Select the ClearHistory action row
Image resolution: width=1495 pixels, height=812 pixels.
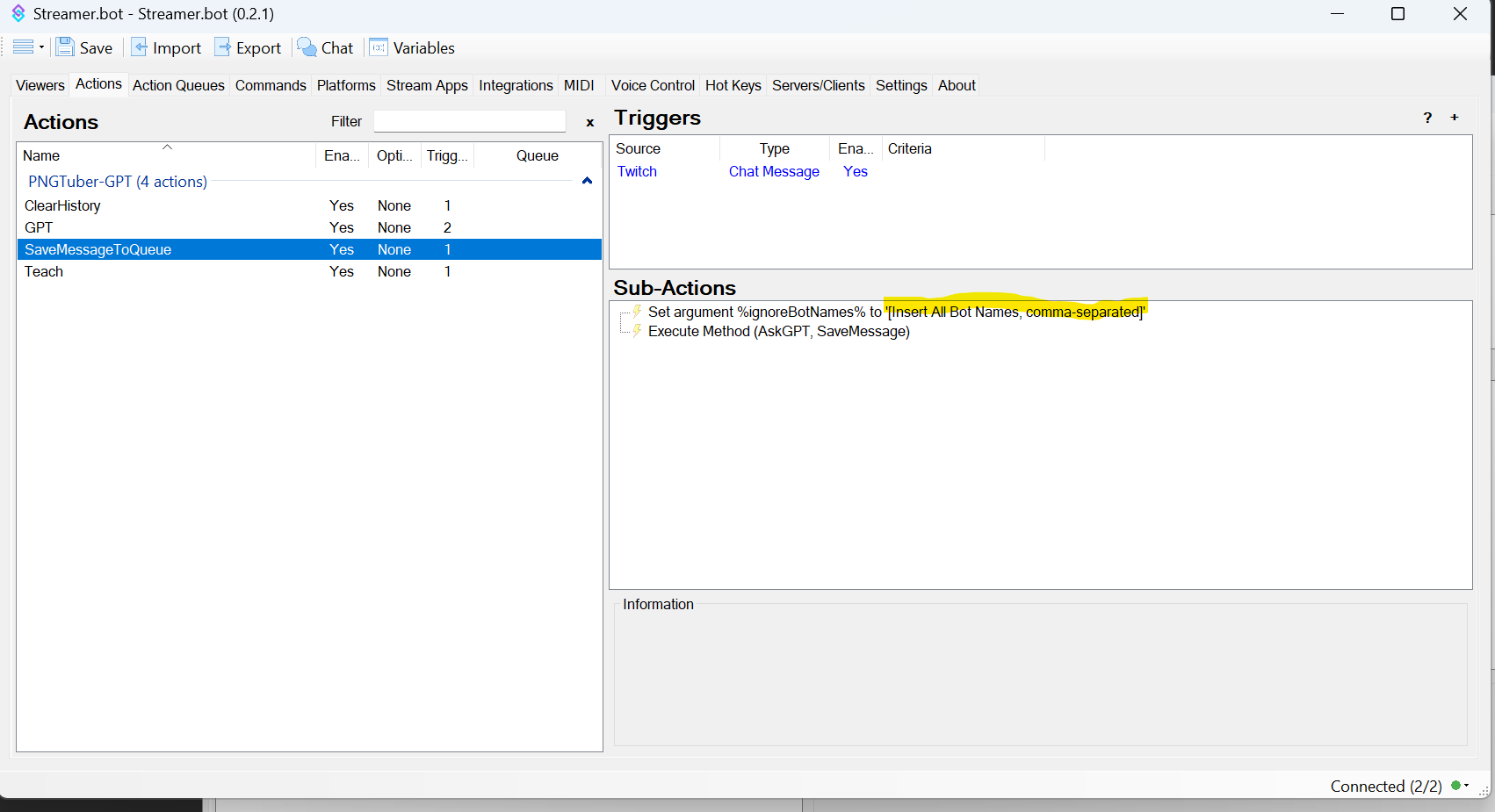pyautogui.click(x=62, y=205)
